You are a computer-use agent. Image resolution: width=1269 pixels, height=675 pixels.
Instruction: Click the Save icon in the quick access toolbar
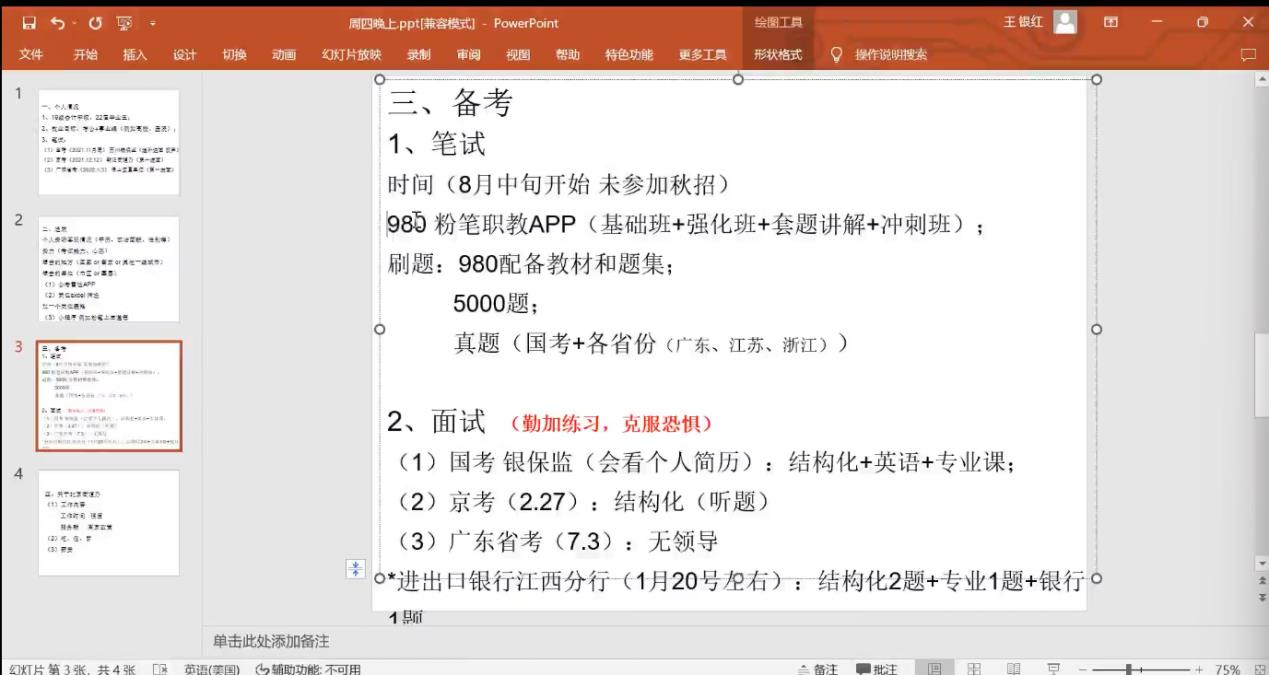click(28, 22)
